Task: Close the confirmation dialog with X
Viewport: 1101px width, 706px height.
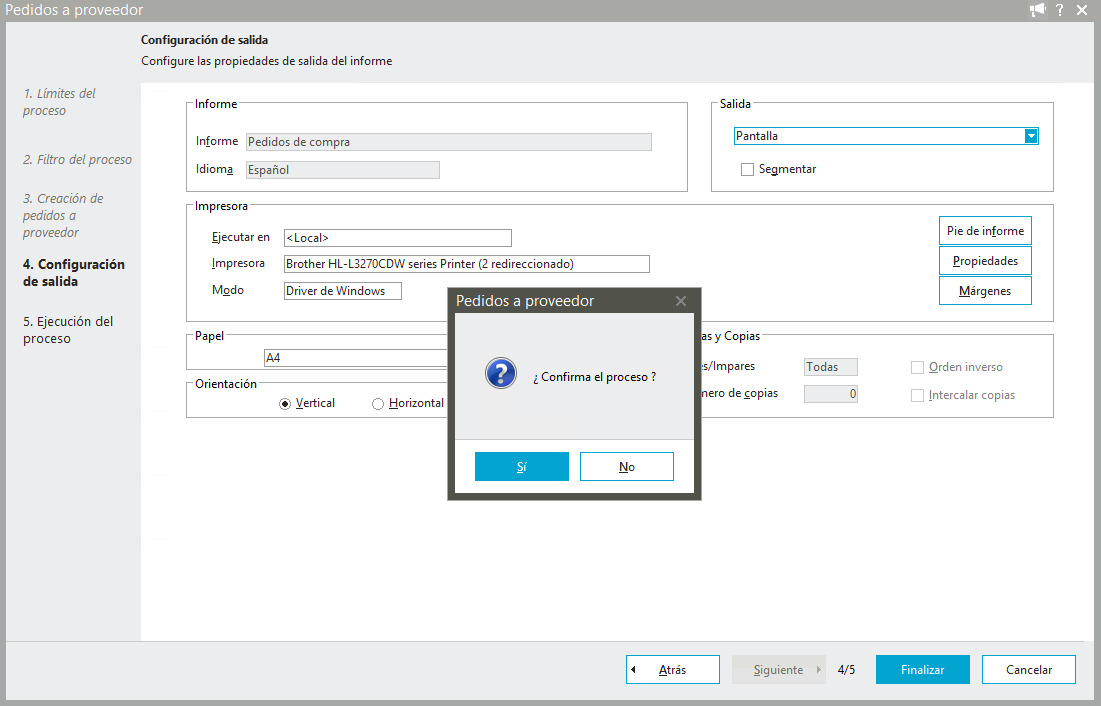Action: coord(680,301)
